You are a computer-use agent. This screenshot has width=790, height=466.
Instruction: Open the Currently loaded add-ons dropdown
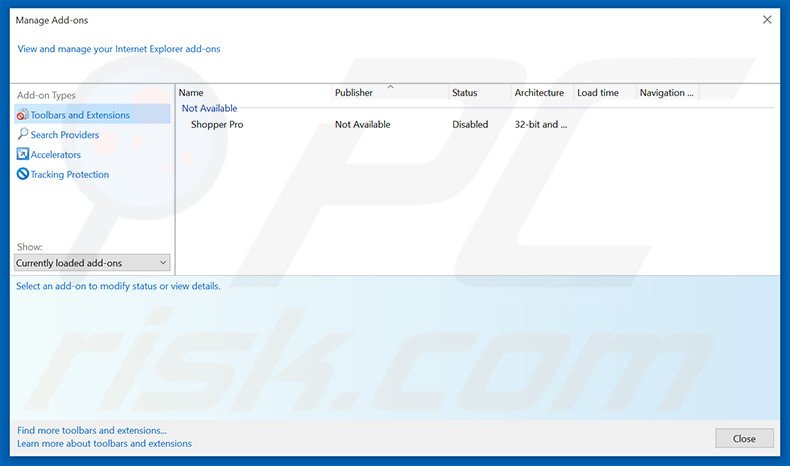coord(92,263)
